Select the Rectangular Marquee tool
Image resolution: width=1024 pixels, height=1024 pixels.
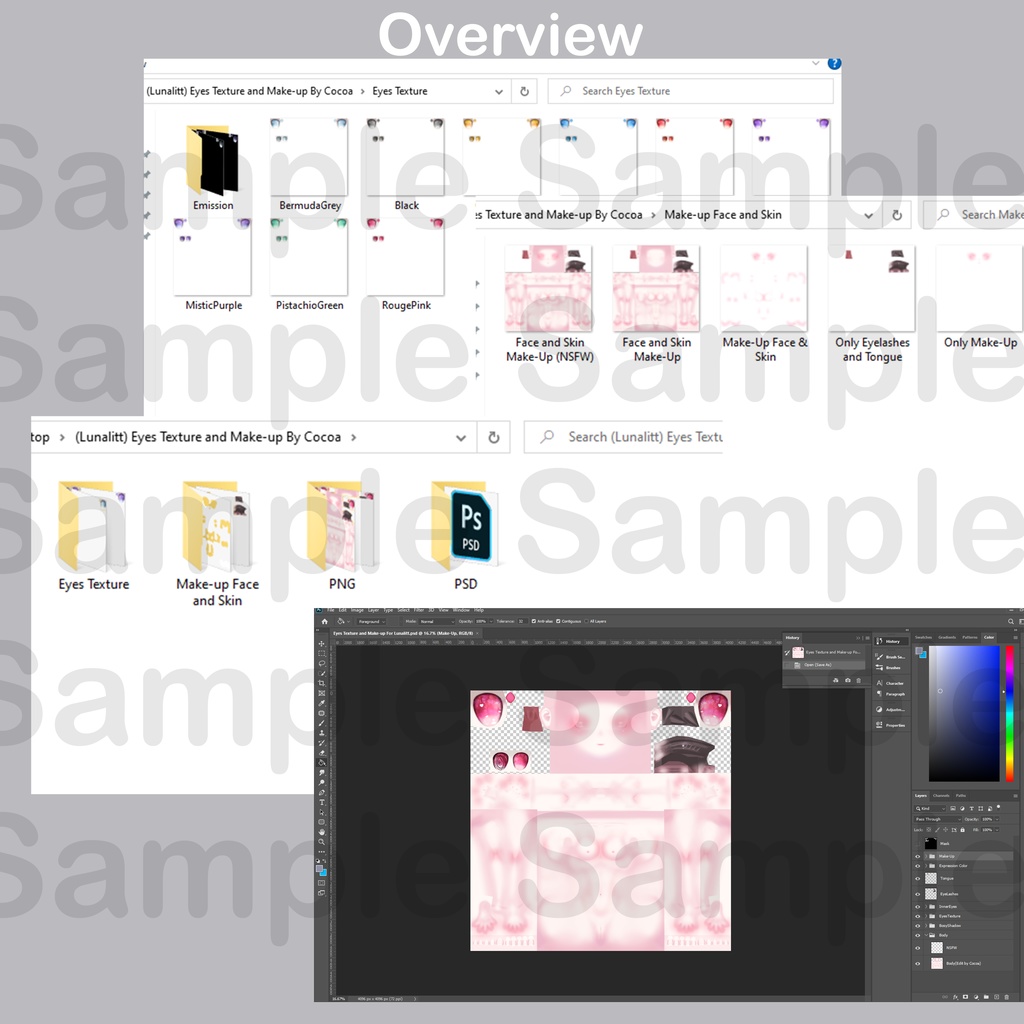(321, 653)
